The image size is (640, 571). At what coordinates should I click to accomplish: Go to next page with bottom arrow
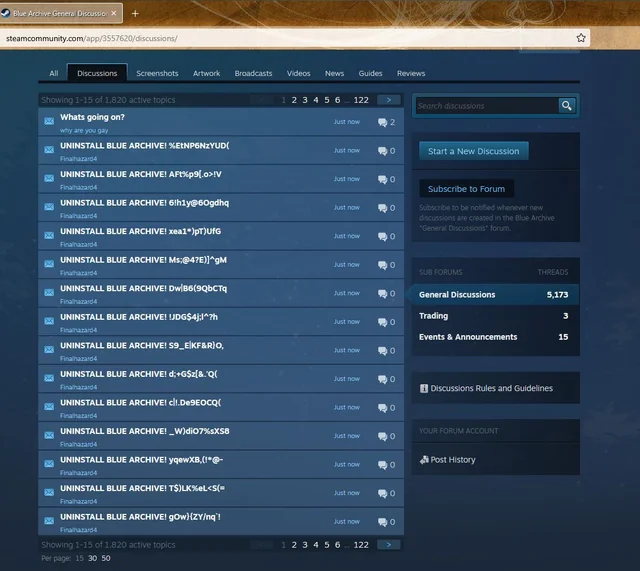coord(389,545)
